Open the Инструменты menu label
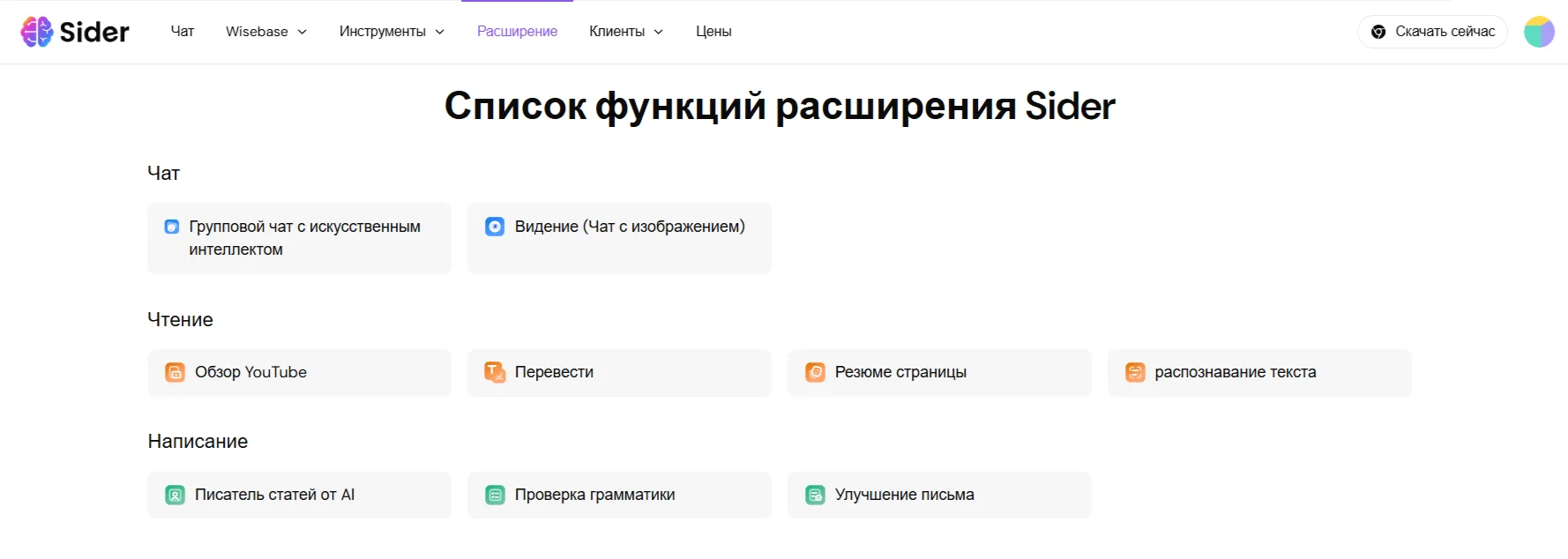The width and height of the screenshot is (1568, 559). [x=383, y=32]
